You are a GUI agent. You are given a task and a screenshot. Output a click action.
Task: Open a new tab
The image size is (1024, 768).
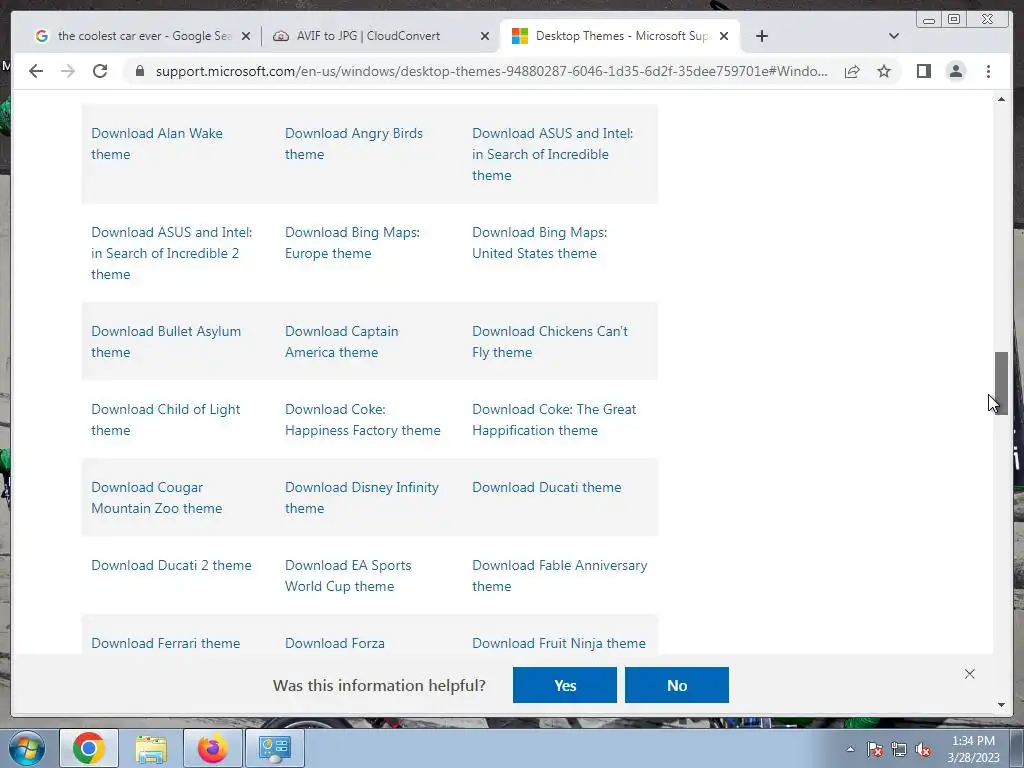(x=761, y=36)
